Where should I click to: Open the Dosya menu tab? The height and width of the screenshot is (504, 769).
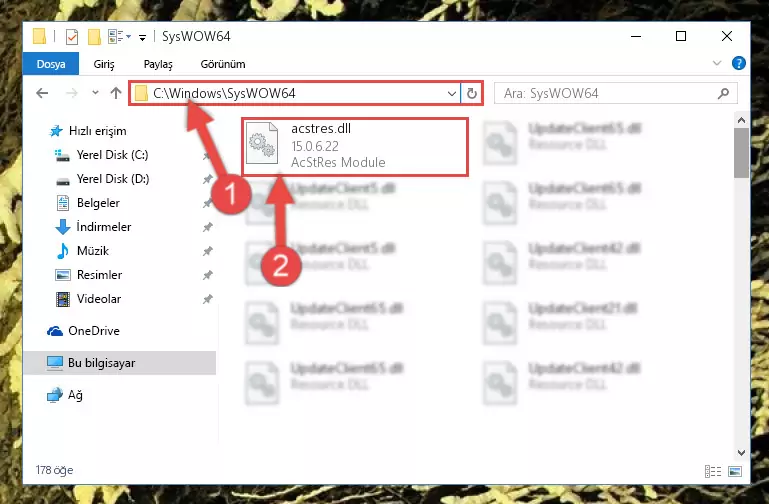coord(51,64)
